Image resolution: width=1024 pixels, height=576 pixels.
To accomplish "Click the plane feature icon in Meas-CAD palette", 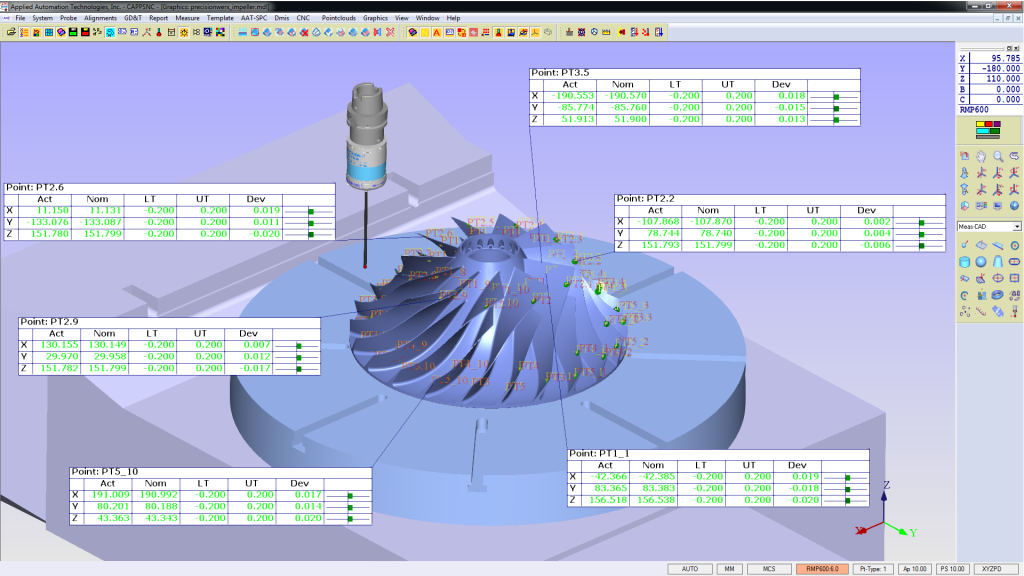I will (981, 245).
